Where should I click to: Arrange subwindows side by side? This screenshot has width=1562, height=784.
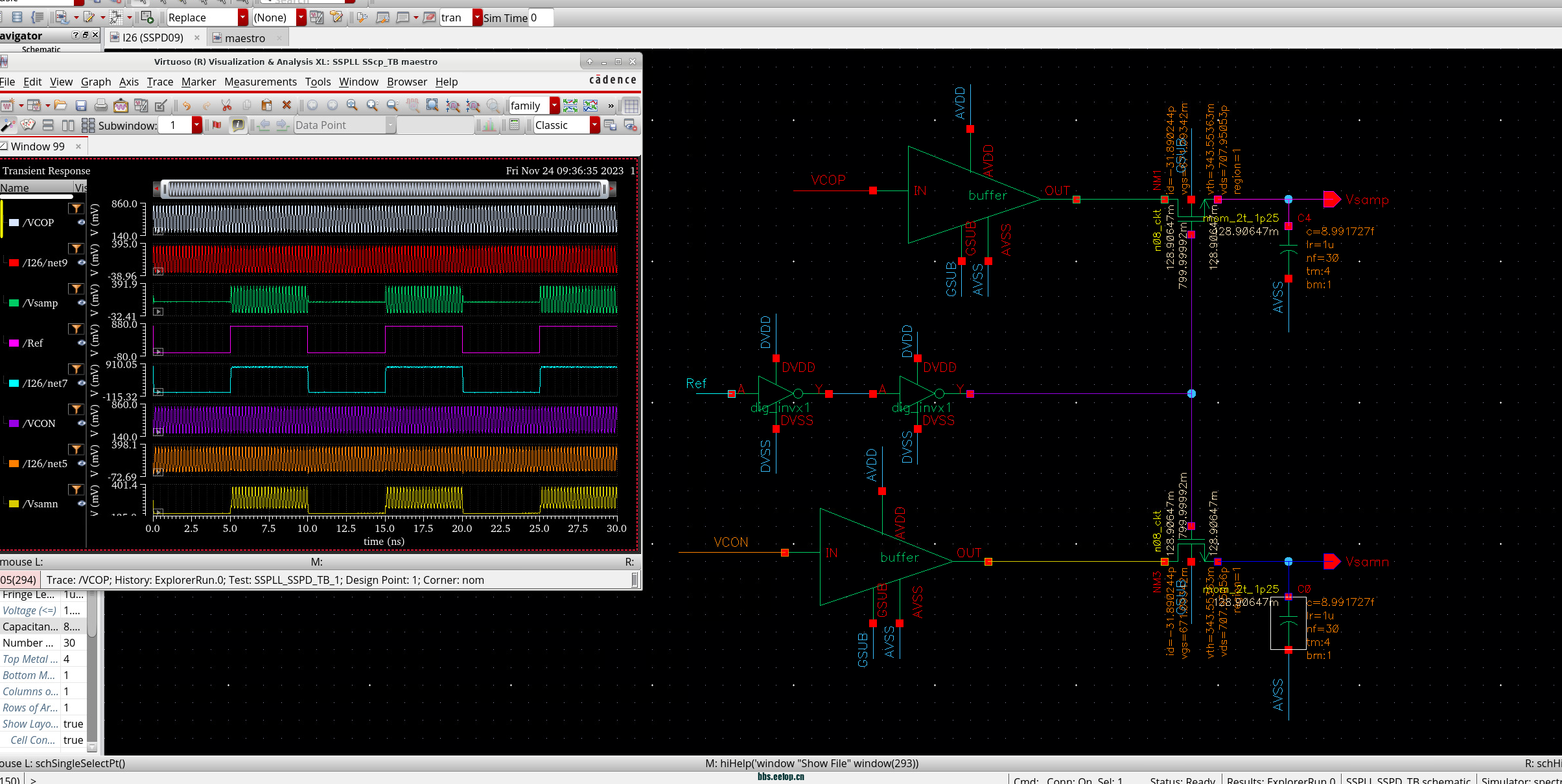click(x=68, y=125)
